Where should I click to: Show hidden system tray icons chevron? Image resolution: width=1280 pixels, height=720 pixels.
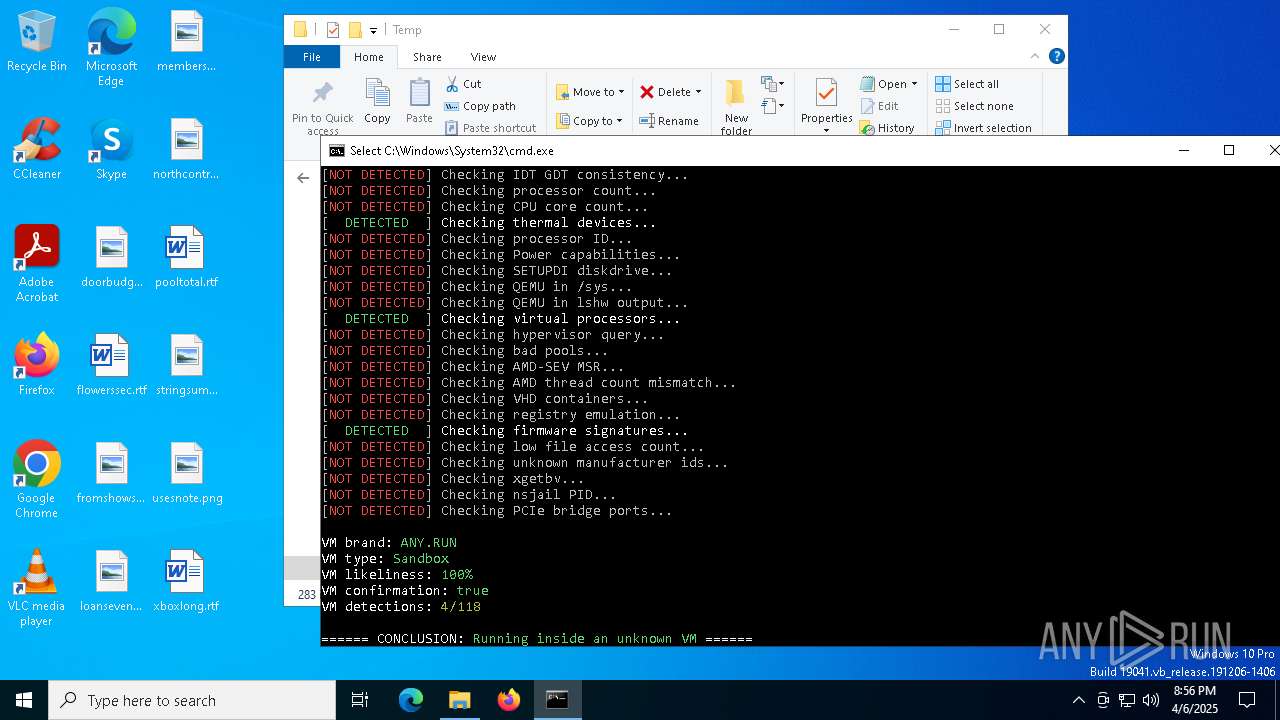1078,700
